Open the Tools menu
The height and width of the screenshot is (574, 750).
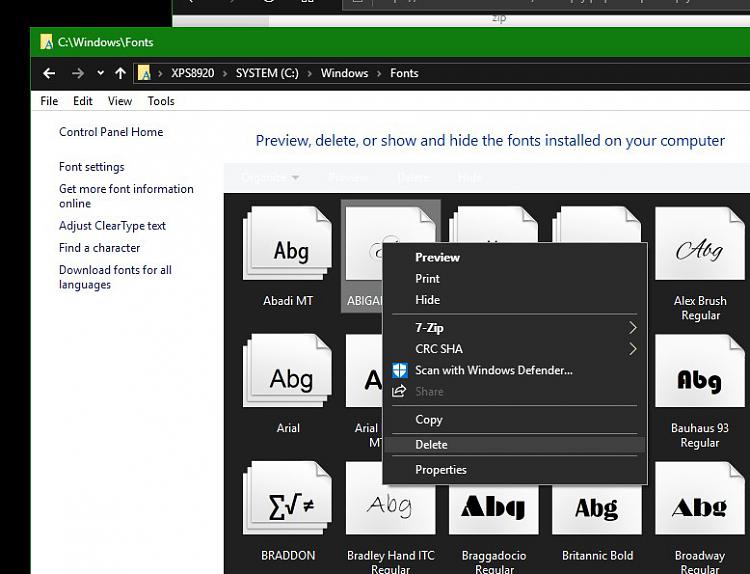point(161,101)
